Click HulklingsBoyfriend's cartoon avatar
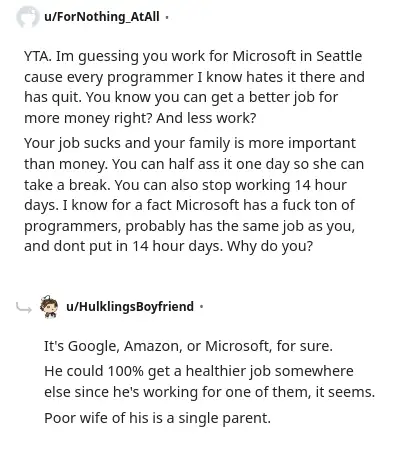This screenshot has height=453, width=400. [x=49, y=306]
